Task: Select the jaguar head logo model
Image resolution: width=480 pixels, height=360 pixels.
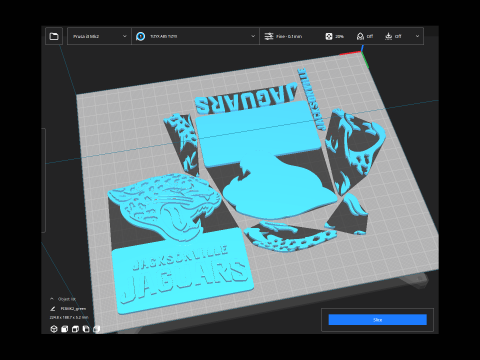Action: click(x=167, y=207)
